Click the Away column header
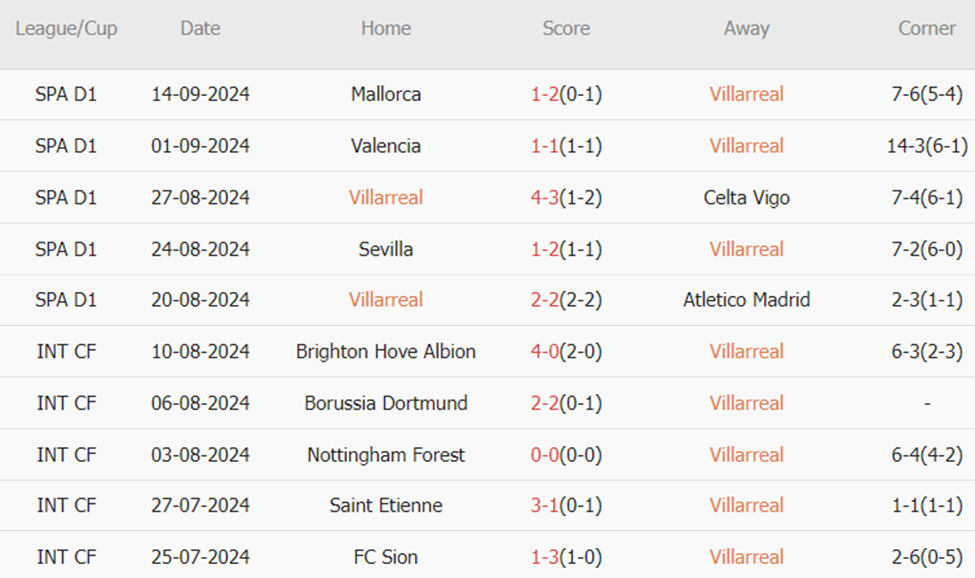The image size is (975, 578). coord(747,28)
